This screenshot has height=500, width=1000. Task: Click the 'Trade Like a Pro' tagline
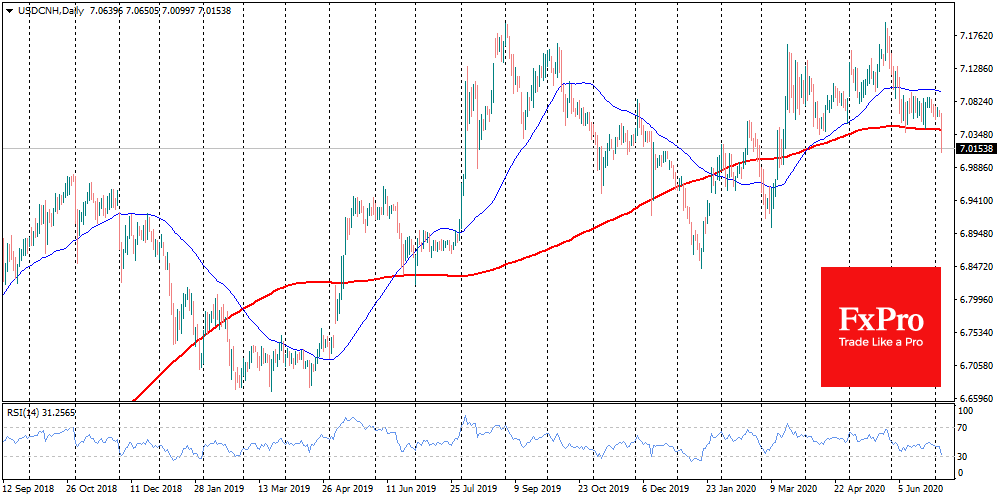(x=880, y=343)
